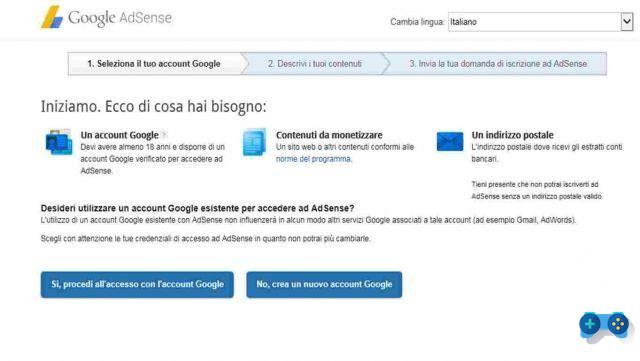Click the sentence Scegli con attenzione le tue credenziali
640x361 pixels.
pyautogui.click(x=206, y=238)
